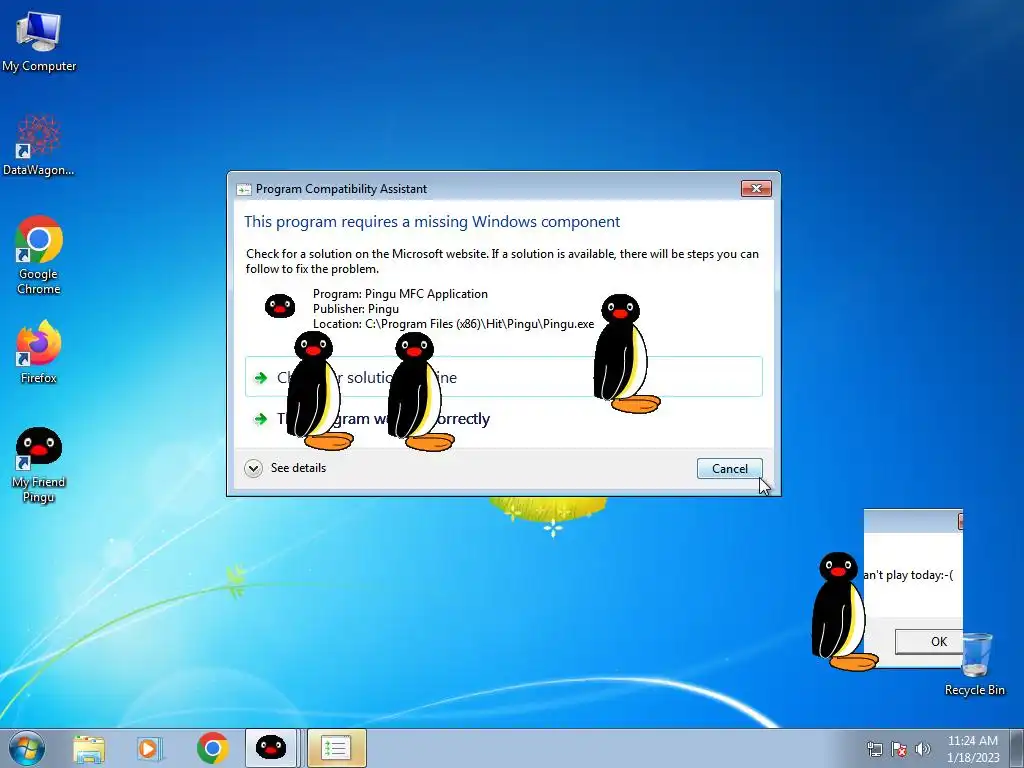The image size is (1024, 768).
Task: Switch to Pingu app in taskbar
Action: click(x=271, y=748)
